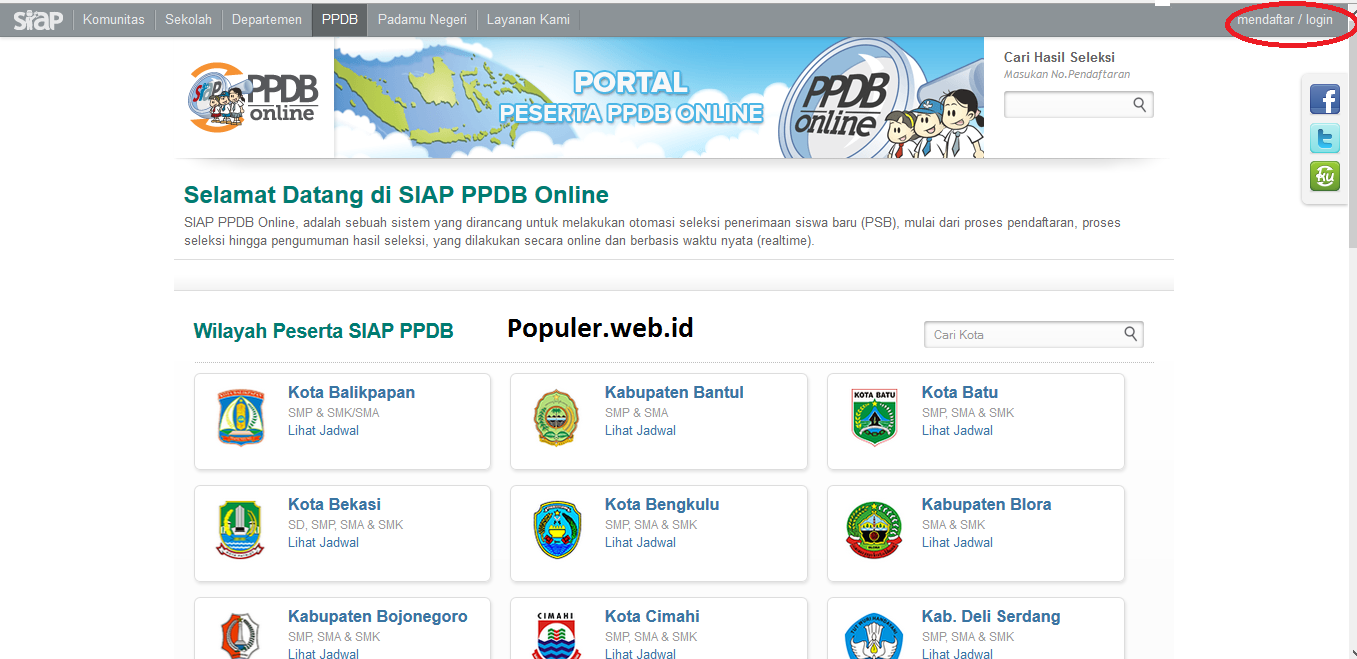
Task: Open the Kota Bengkulu link
Action: coord(662,504)
